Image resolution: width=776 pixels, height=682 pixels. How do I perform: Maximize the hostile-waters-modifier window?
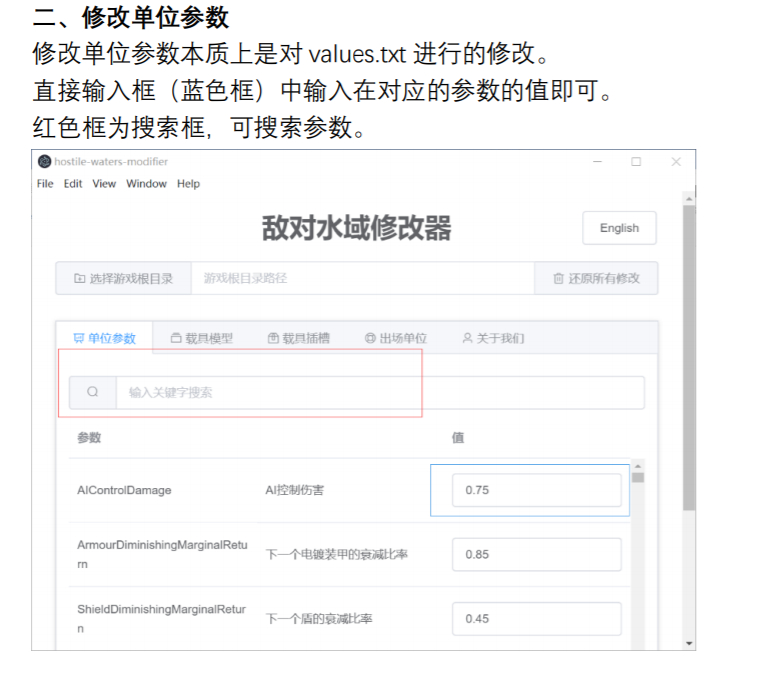636,161
